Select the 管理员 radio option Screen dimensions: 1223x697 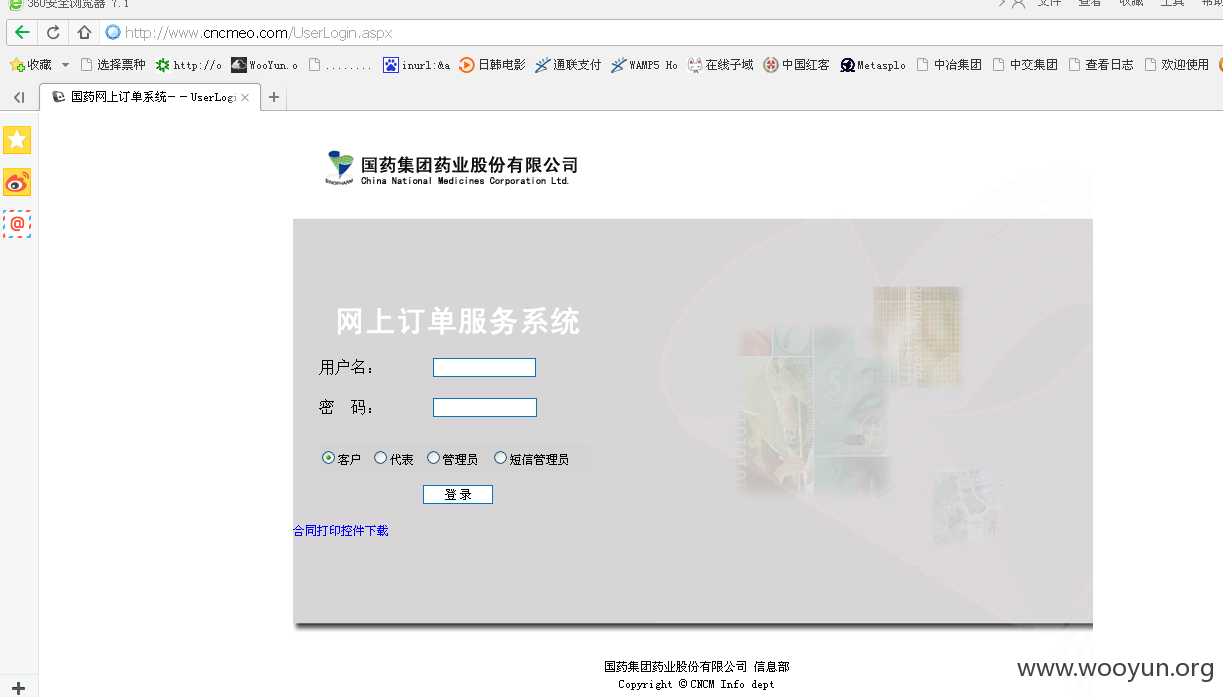click(x=433, y=458)
